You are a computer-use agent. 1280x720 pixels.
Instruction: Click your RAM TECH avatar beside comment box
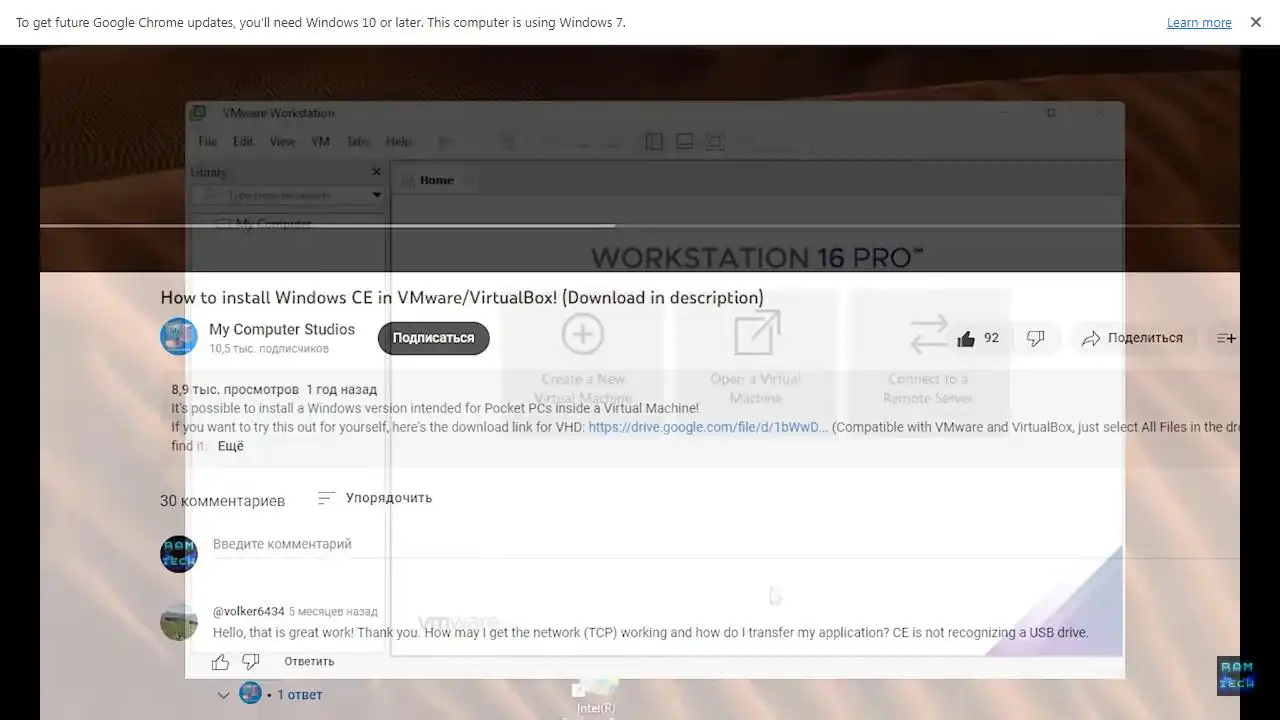tap(179, 553)
